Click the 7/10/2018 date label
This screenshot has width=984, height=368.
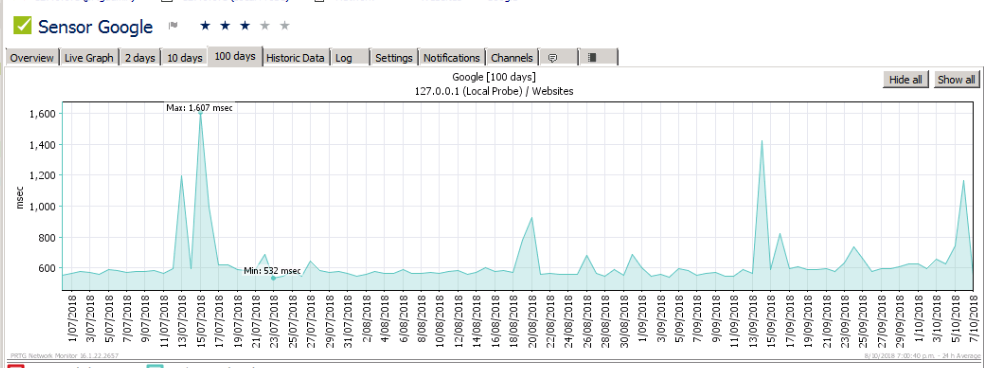[x=974, y=319]
